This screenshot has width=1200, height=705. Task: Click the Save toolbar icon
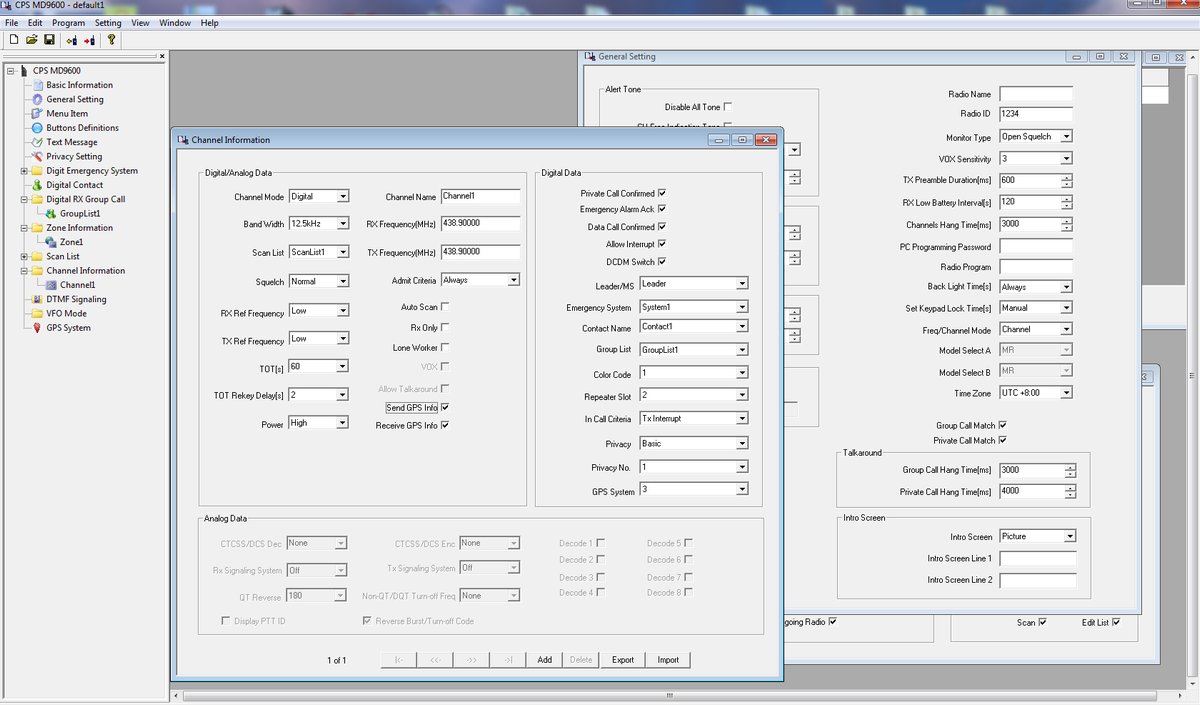tap(49, 40)
